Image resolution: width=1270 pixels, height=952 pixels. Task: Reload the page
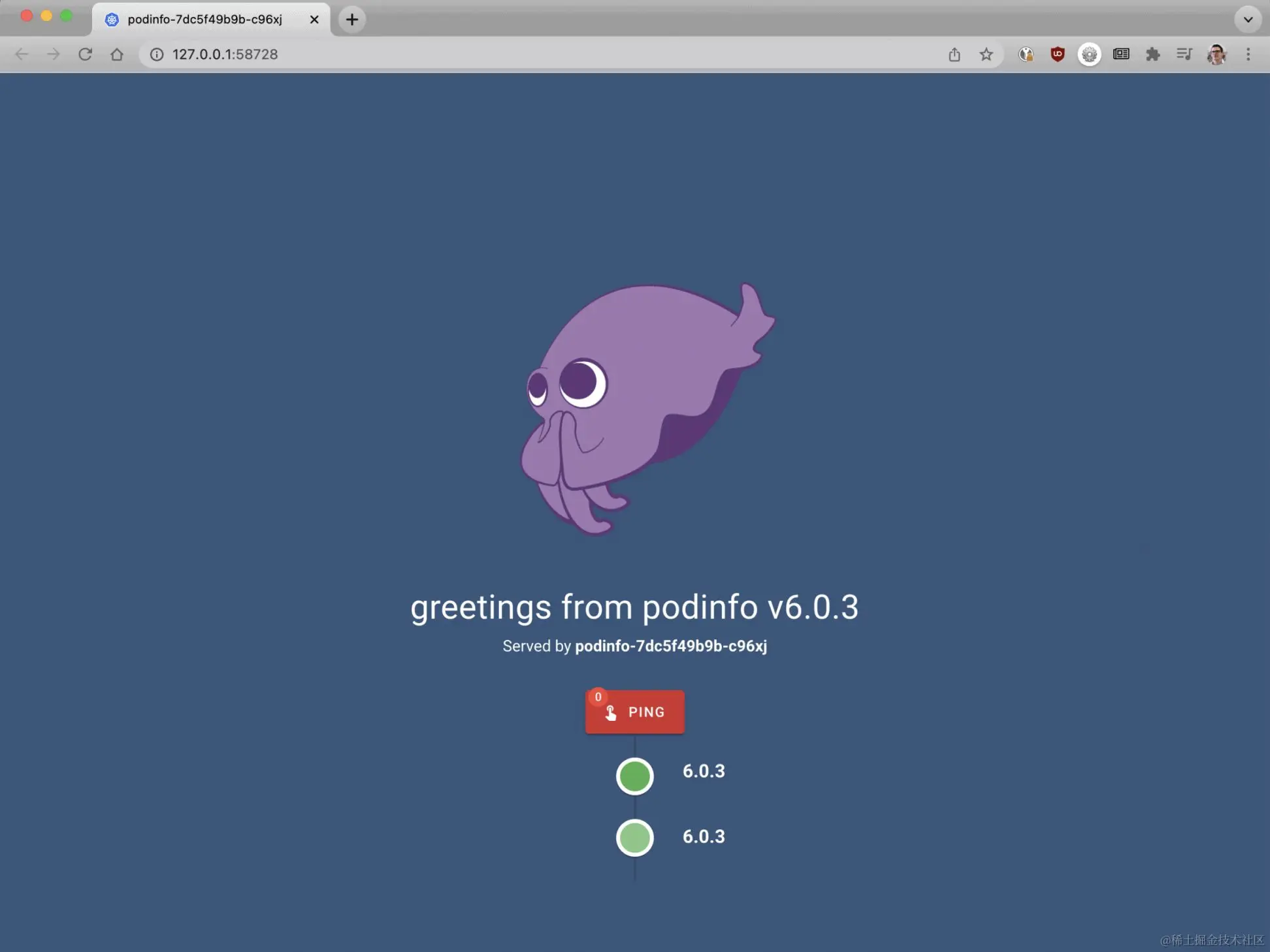coord(85,54)
